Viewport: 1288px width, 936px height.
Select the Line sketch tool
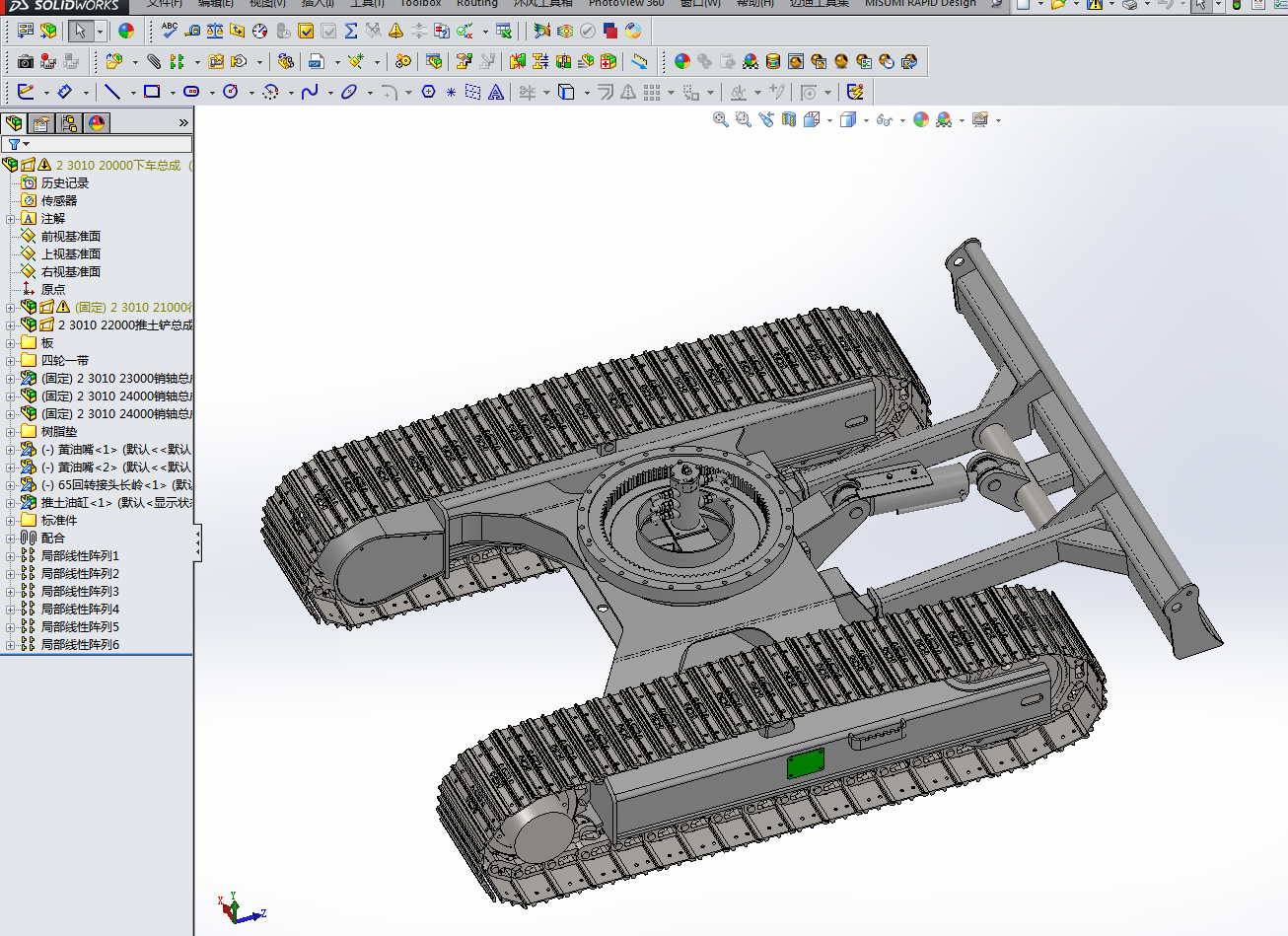(113, 92)
